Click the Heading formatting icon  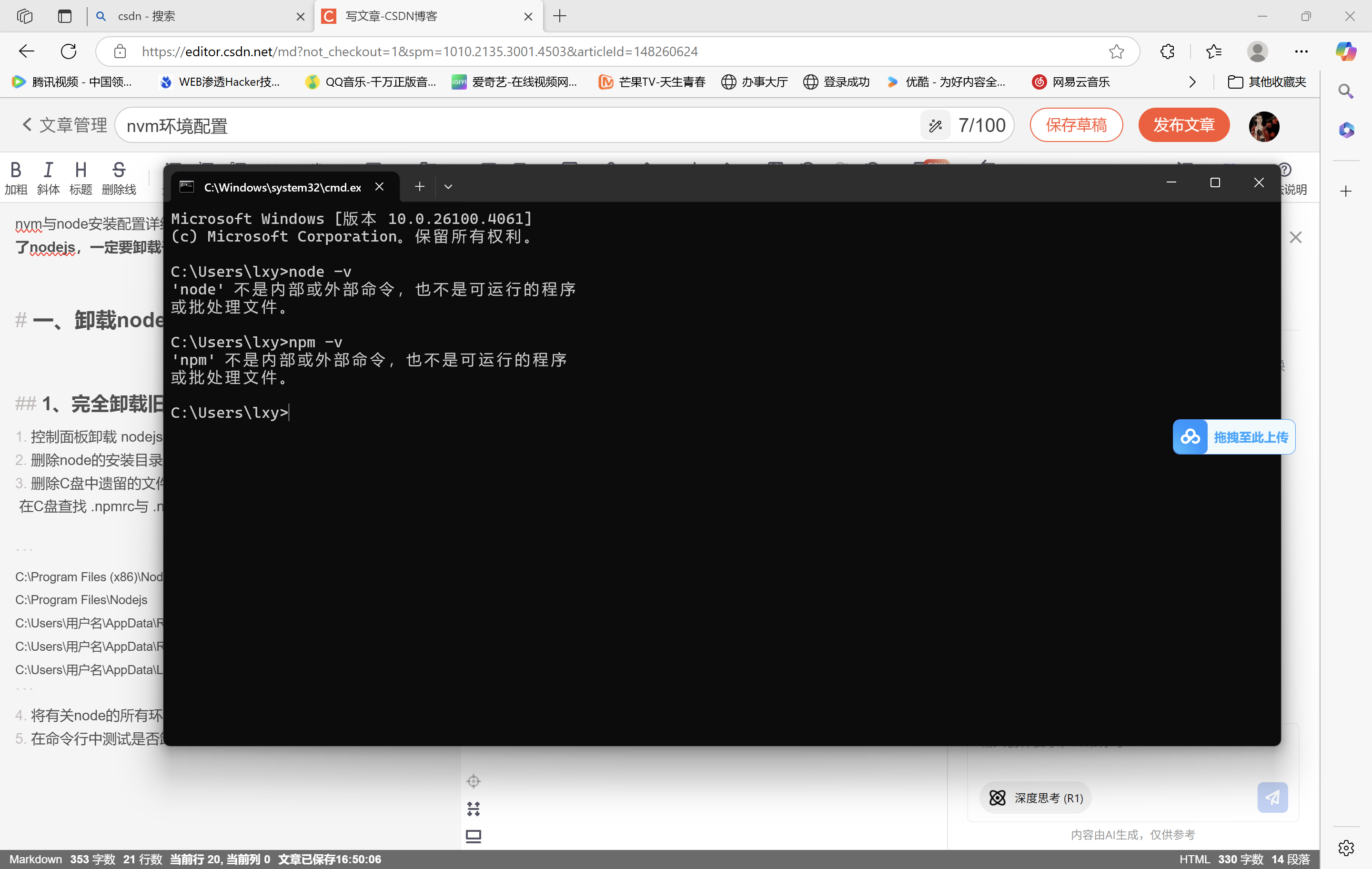tap(81, 170)
